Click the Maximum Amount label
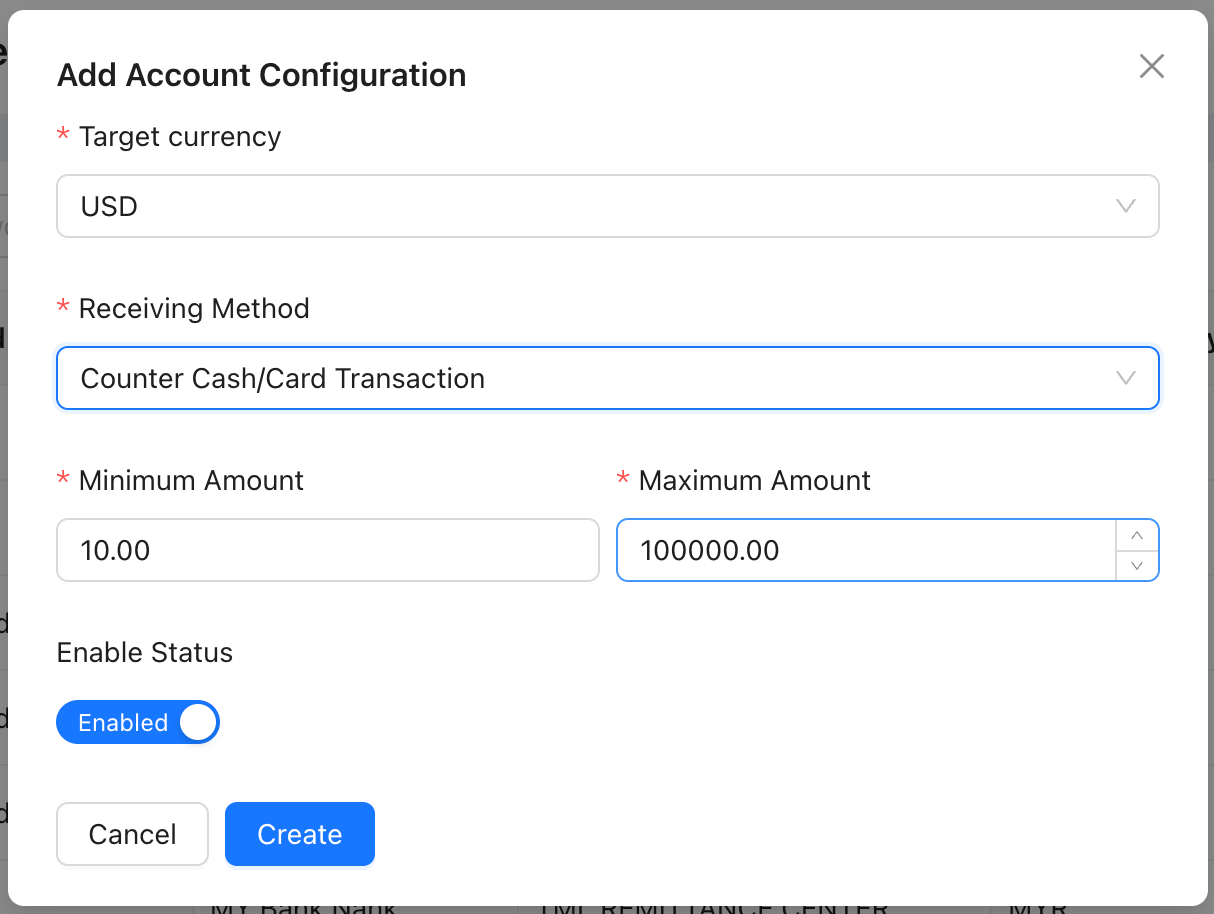The width and height of the screenshot is (1214, 914). coord(754,481)
